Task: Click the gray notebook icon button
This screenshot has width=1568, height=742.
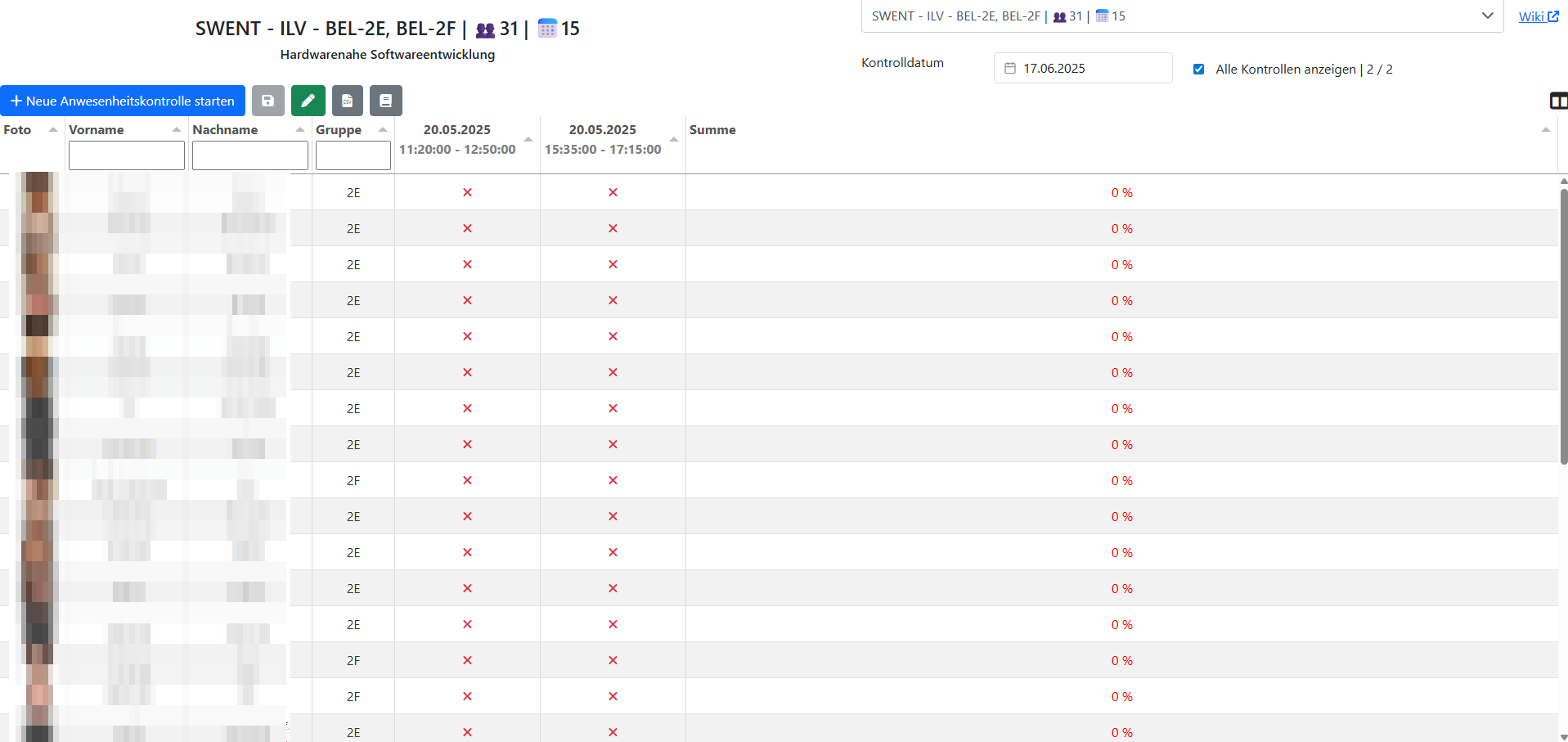Action: pos(385,101)
